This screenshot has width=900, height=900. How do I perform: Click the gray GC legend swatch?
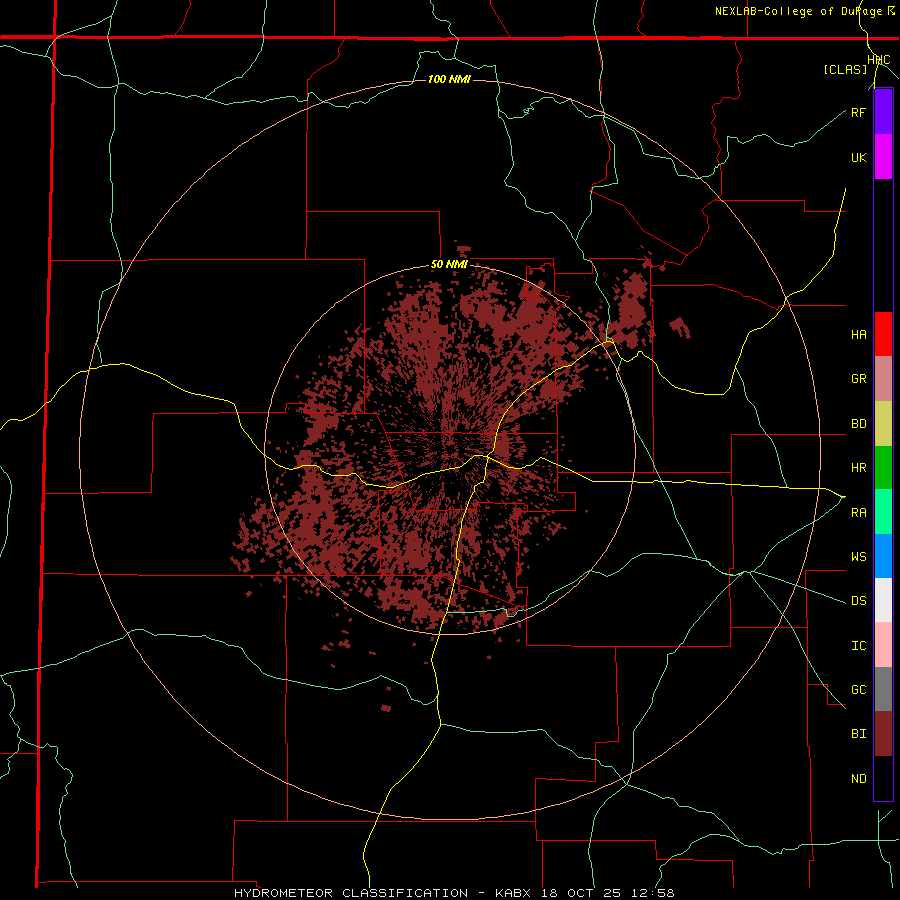click(883, 689)
